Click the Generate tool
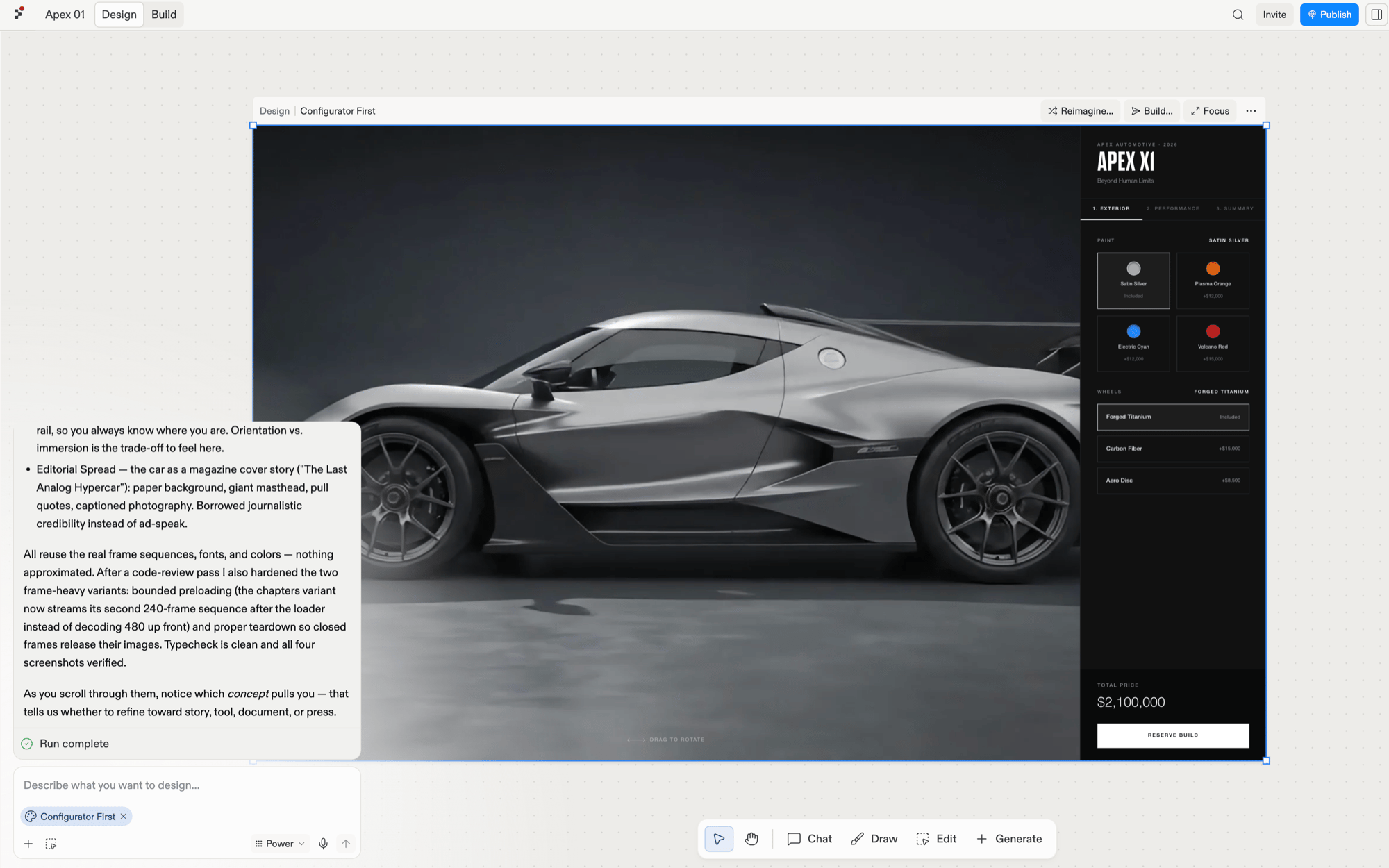The height and width of the screenshot is (868, 1389). (1009, 839)
